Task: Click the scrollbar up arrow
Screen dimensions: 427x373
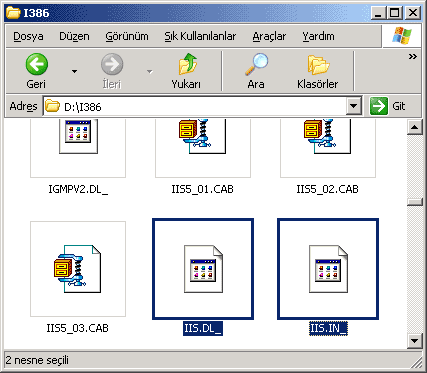Action: point(415,127)
